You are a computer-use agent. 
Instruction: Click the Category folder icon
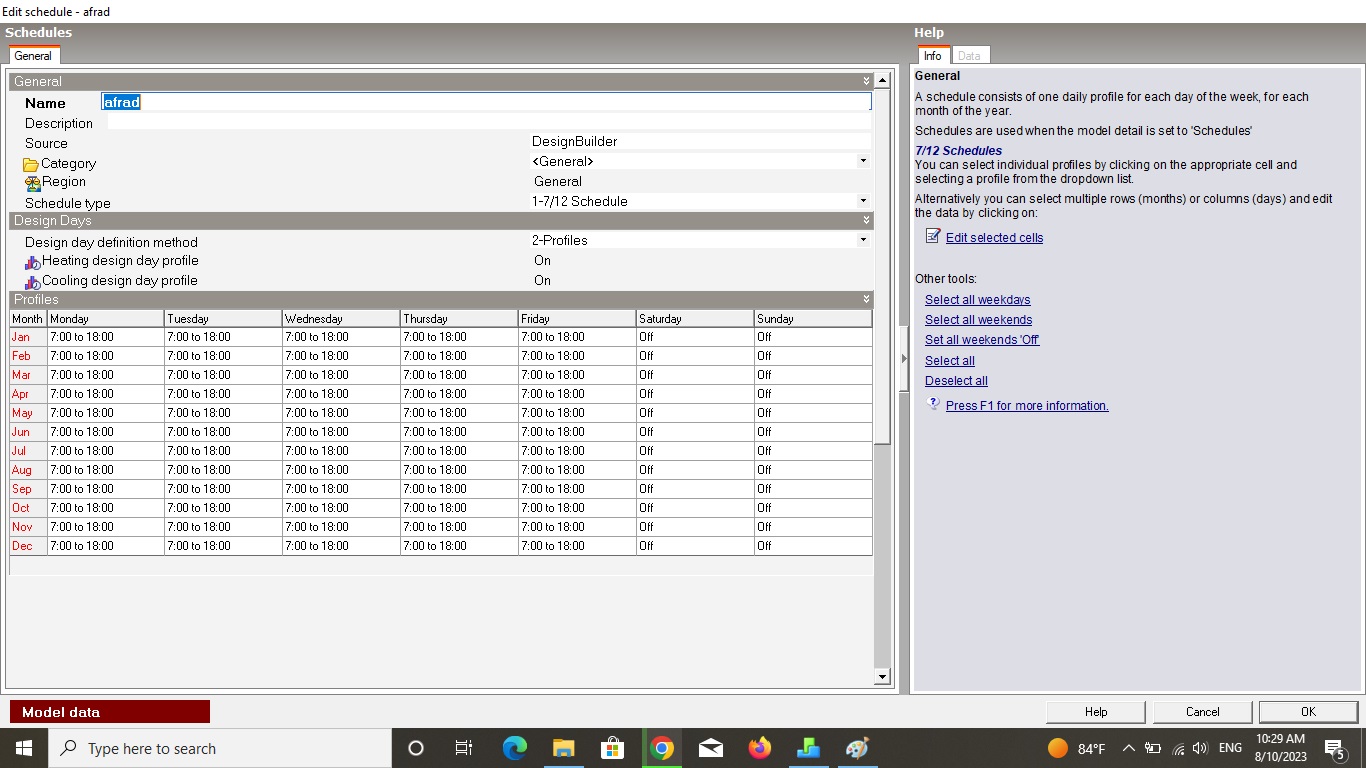pos(31,164)
